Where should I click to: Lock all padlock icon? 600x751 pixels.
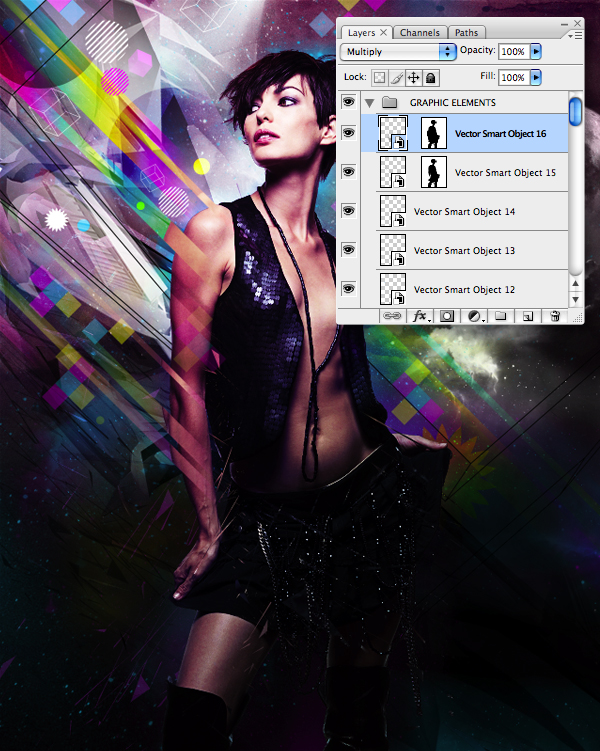pos(430,78)
